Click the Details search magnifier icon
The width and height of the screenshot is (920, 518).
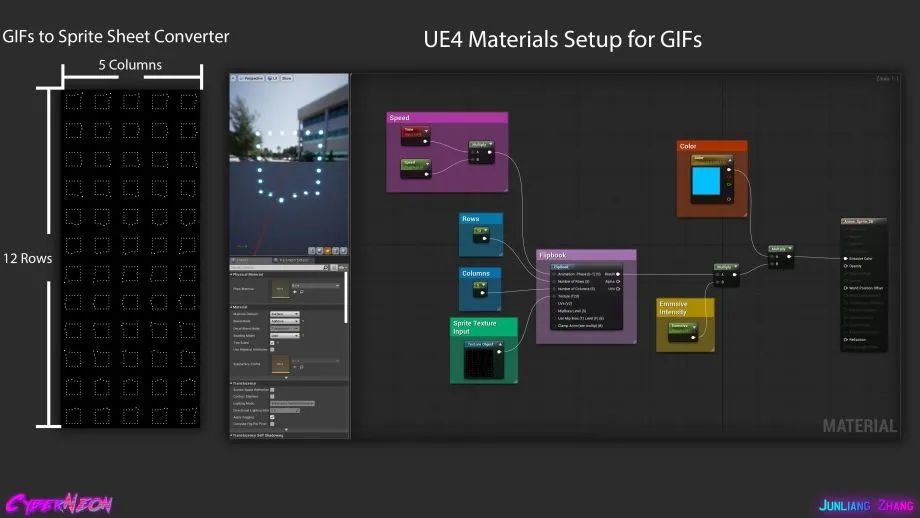(326, 268)
